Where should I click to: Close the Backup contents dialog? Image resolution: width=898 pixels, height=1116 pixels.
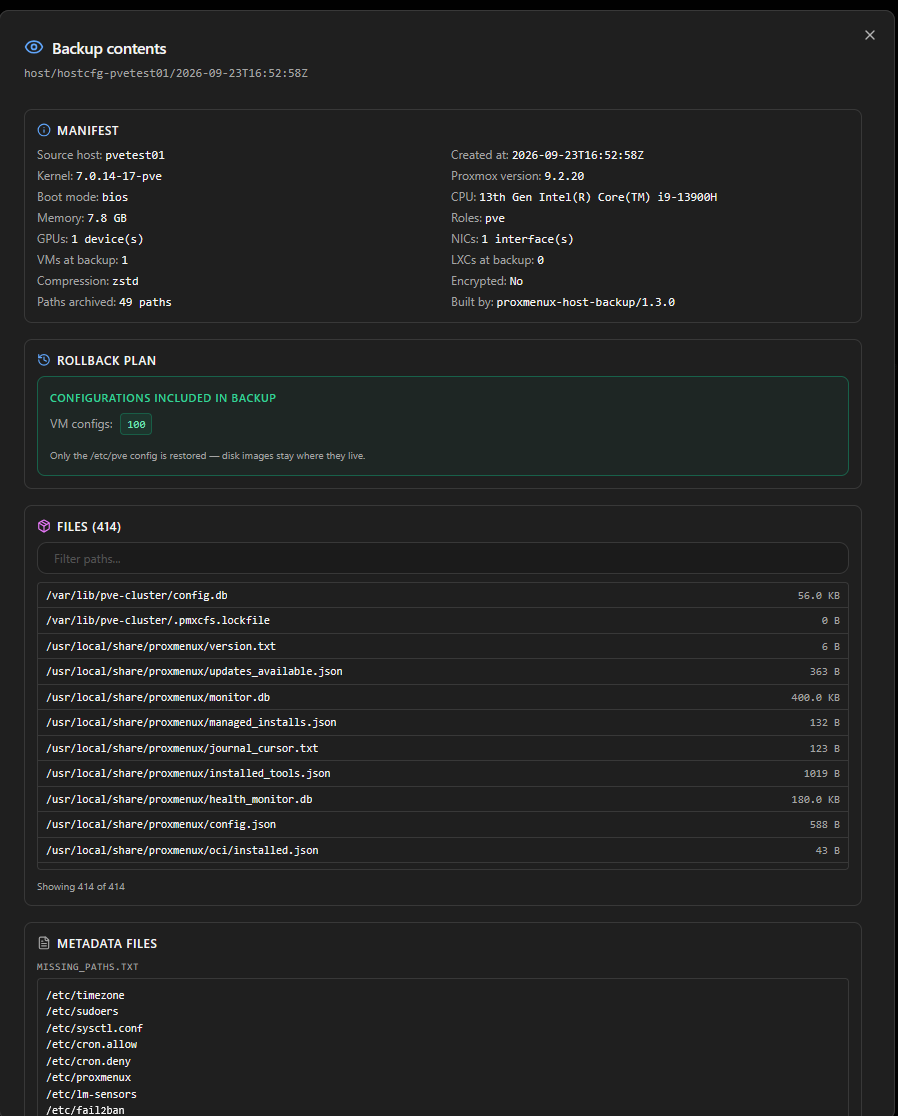click(x=870, y=35)
